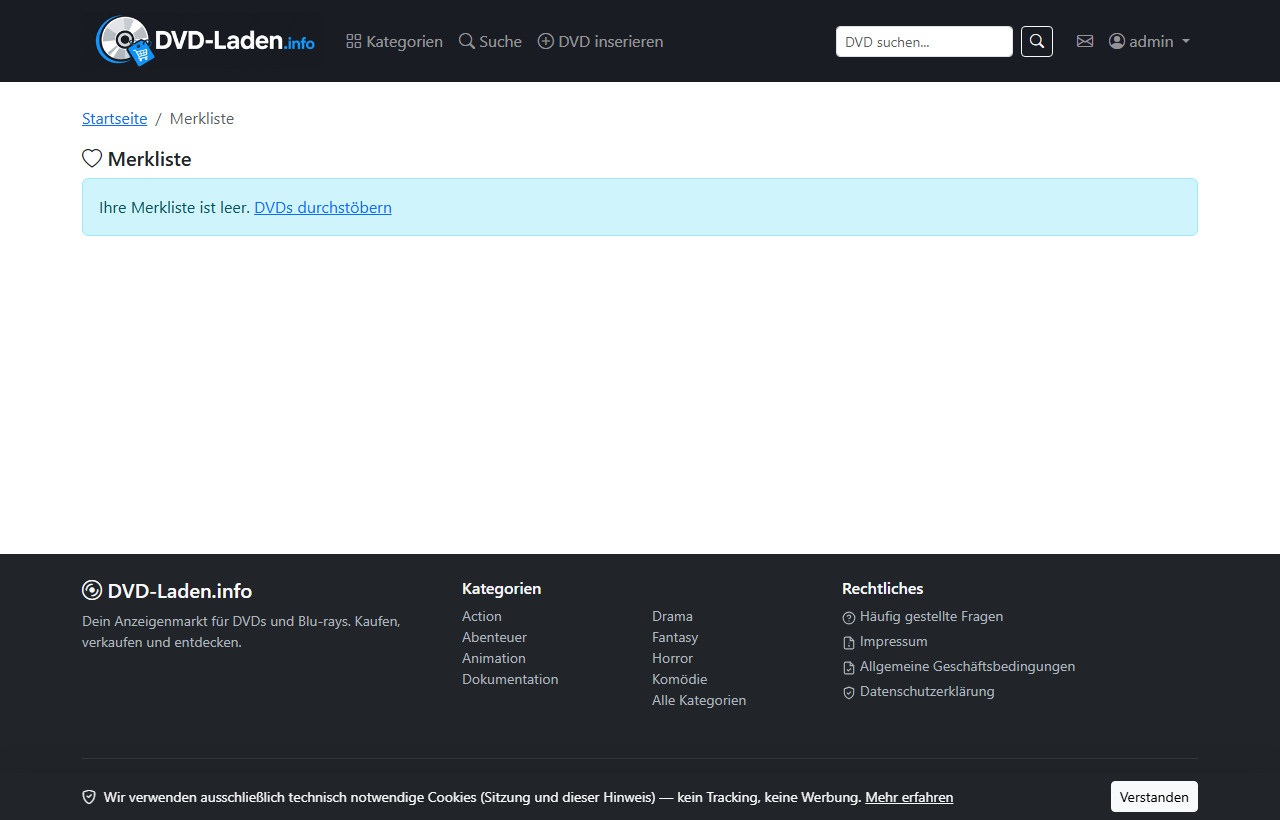Click the grid icon next to Kategorien
This screenshot has height=820, width=1280.
coord(354,41)
